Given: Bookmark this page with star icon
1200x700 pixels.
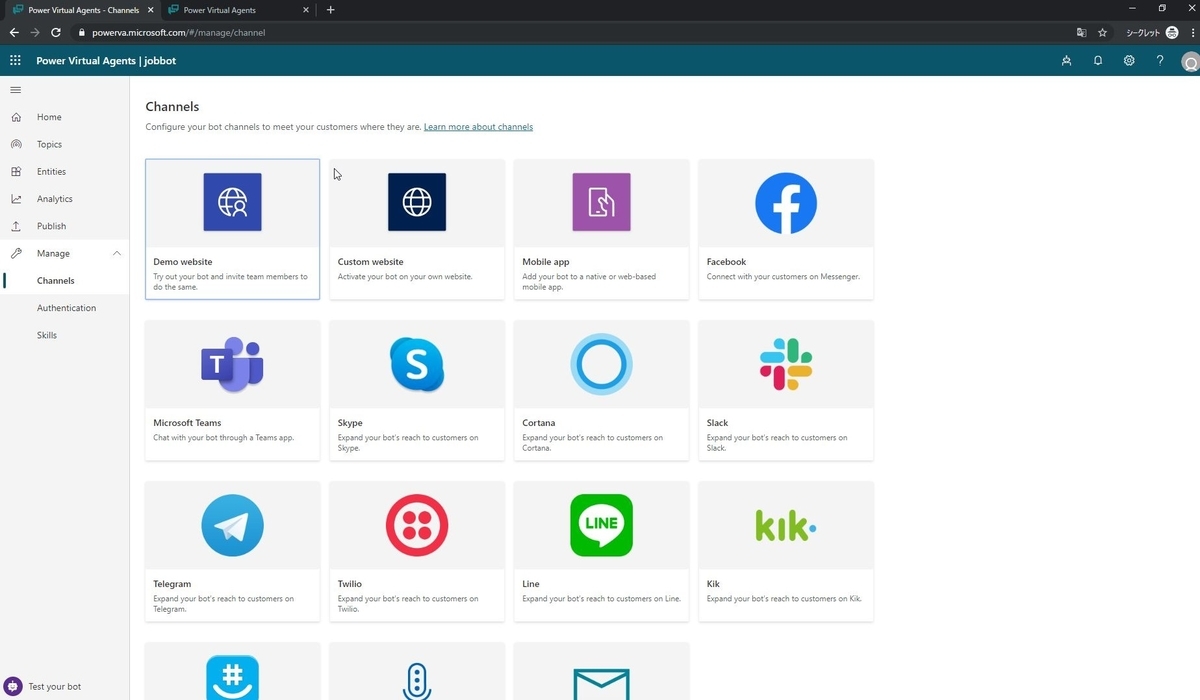Looking at the screenshot, I should [x=1102, y=32].
